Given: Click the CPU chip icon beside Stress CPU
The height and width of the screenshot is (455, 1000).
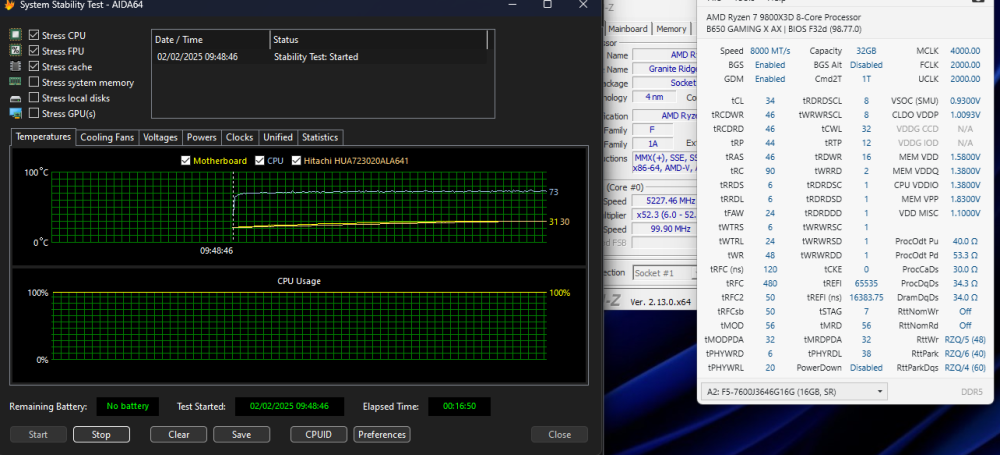Looking at the screenshot, I should point(16,35).
